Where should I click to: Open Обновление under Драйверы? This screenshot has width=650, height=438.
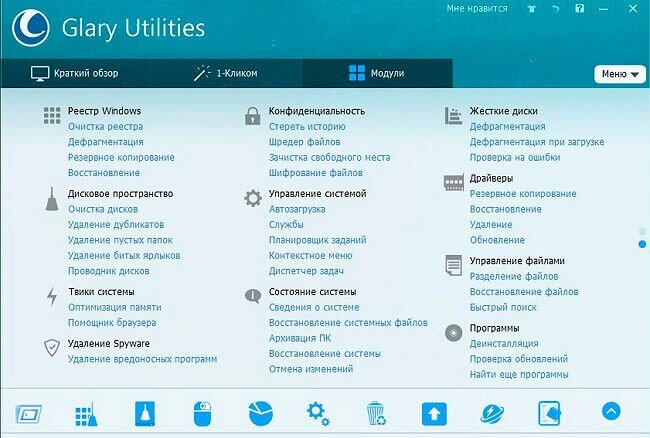coord(497,240)
